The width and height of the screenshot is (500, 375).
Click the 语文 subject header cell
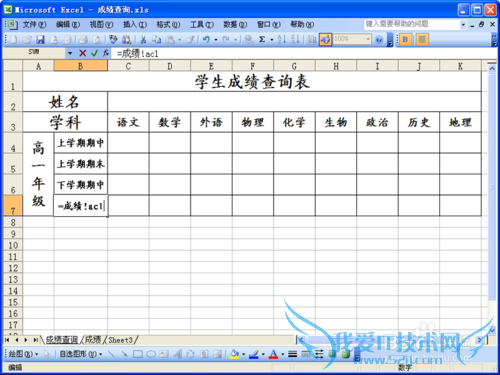(128, 122)
